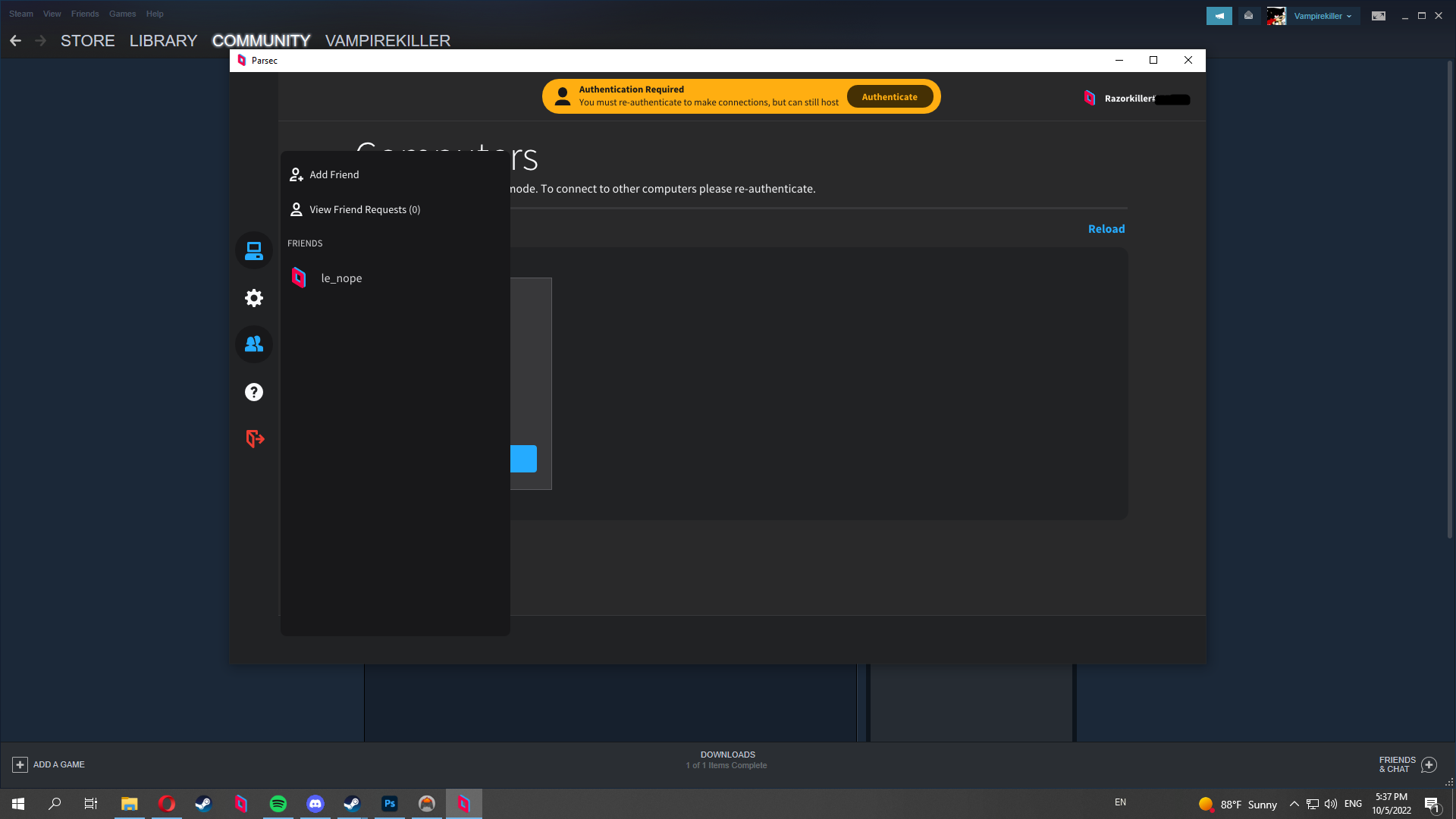Open Parsec settings gear icon
Screen dimensions: 1456x819
click(254, 298)
